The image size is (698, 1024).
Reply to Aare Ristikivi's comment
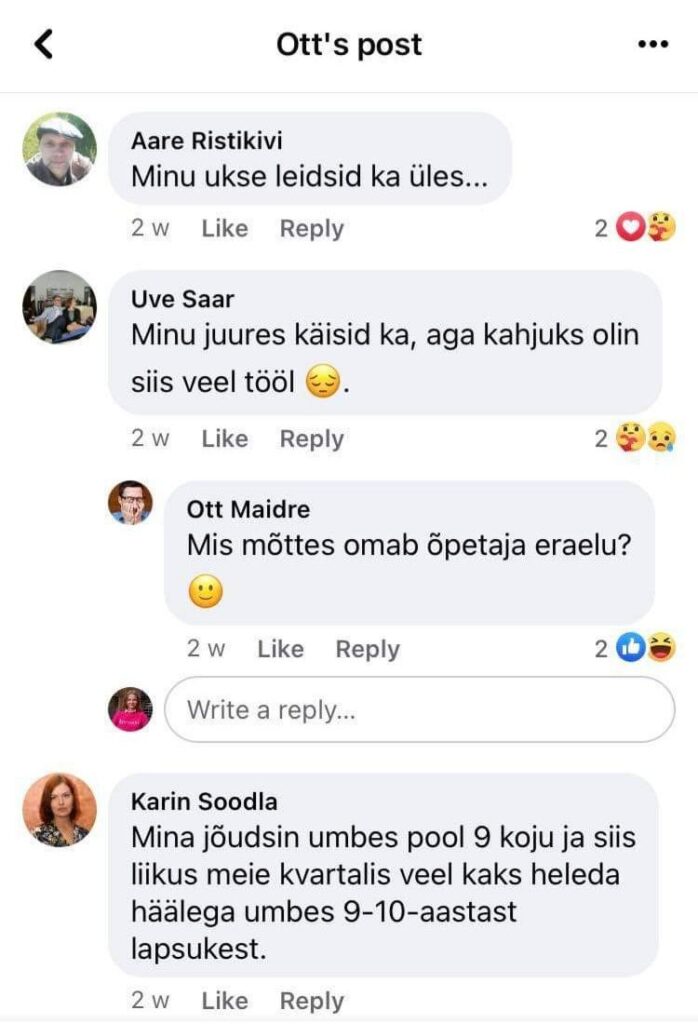pos(311,229)
